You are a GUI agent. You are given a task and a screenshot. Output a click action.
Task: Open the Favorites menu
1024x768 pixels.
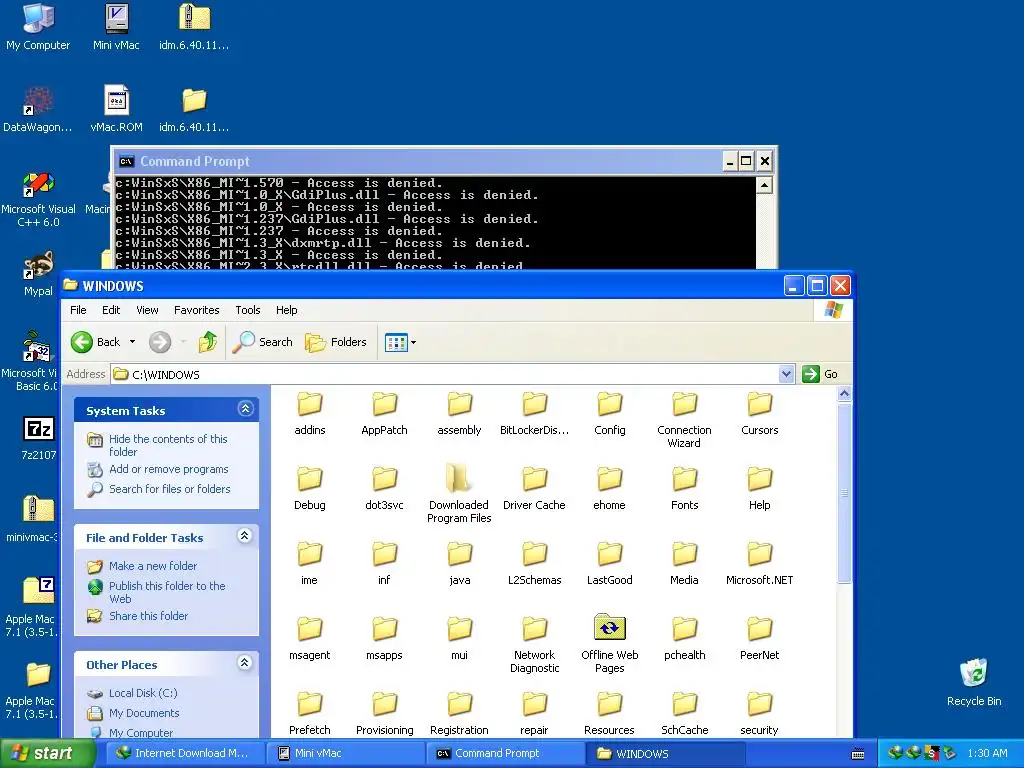(x=197, y=310)
